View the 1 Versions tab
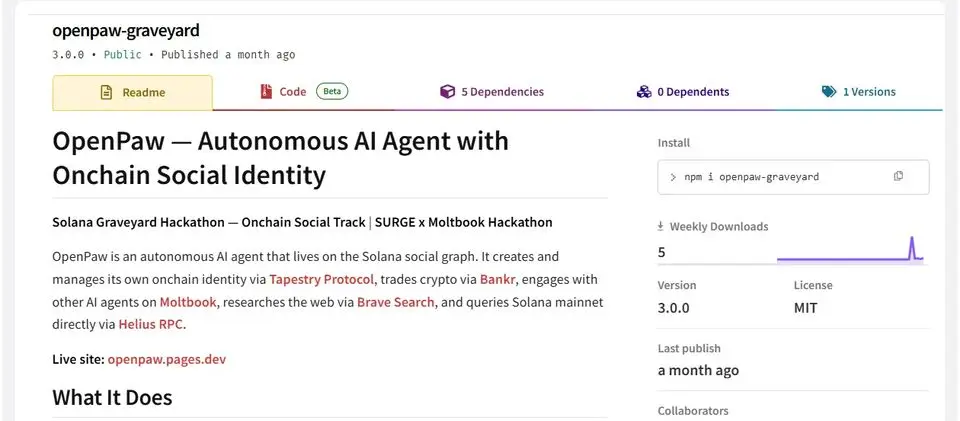The height and width of the screenshot is (421, 960). coord(858,92)
